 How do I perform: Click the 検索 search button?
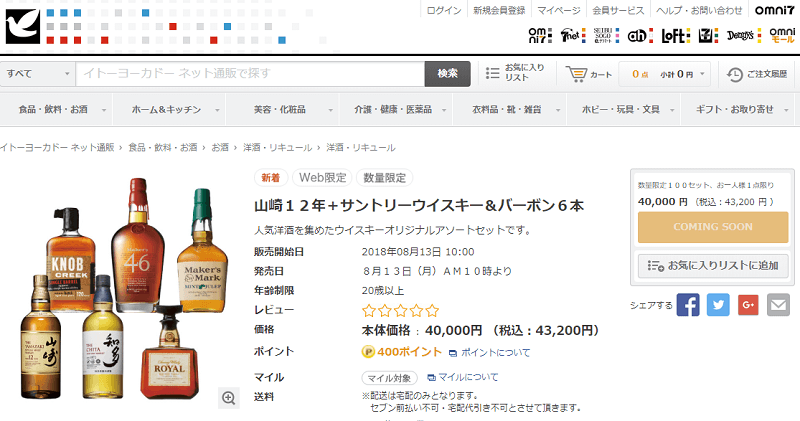447,74
